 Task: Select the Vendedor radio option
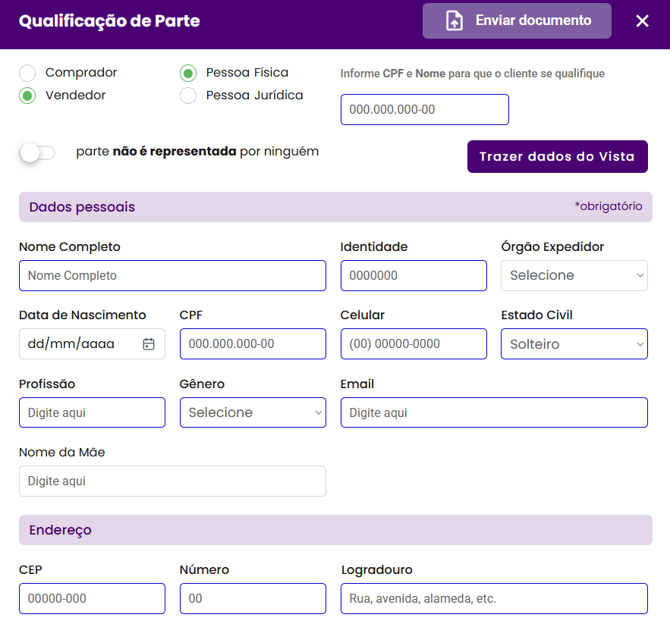click(x=28, y=96)
